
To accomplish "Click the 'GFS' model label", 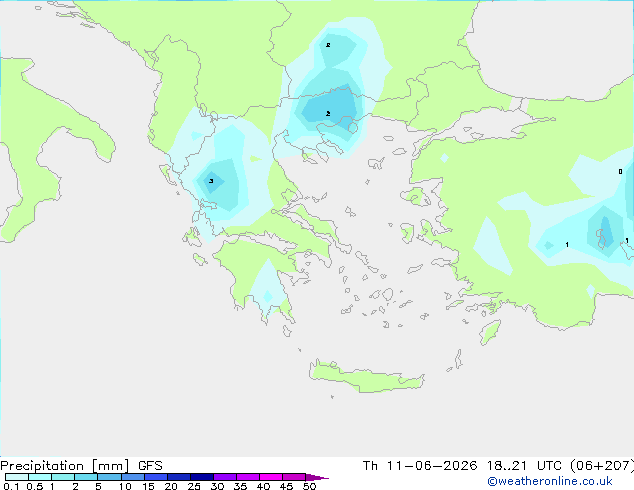I will [150, 466].
